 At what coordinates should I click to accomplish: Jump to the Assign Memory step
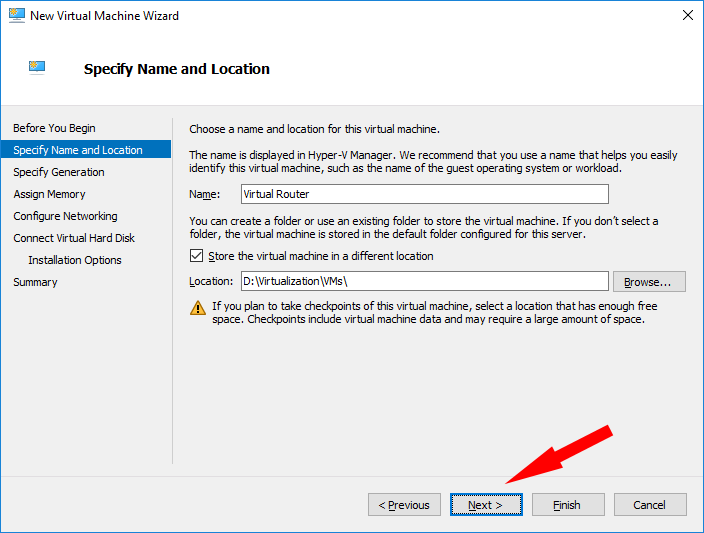point(49,194)
